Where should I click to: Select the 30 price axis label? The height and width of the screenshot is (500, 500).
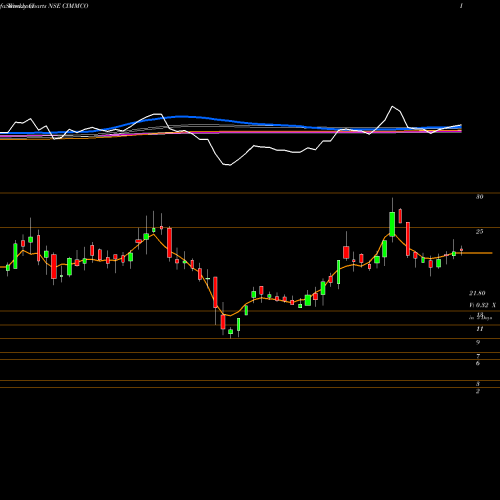(x=479, y=197)
